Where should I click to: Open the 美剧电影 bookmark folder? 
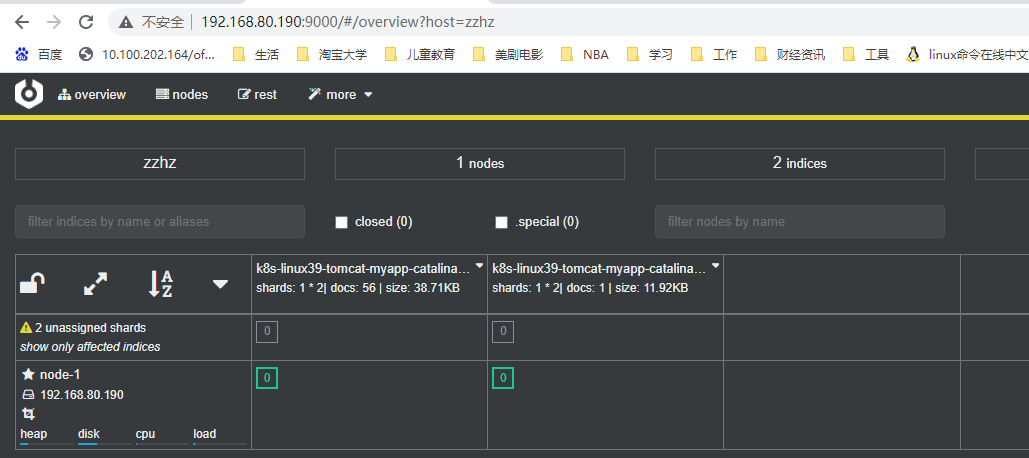(508, 54)
